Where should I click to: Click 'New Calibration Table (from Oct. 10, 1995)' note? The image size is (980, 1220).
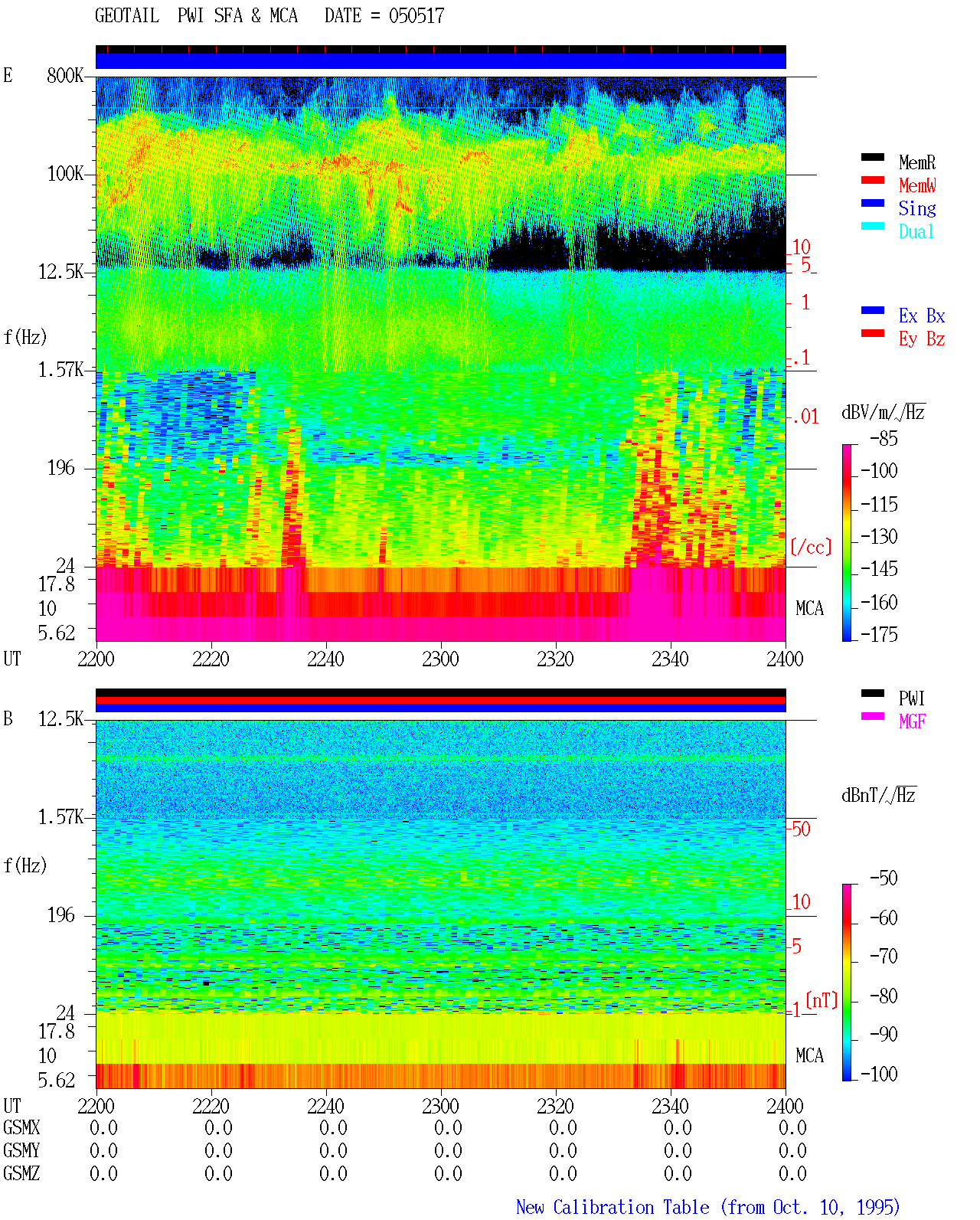[708, 1208]
